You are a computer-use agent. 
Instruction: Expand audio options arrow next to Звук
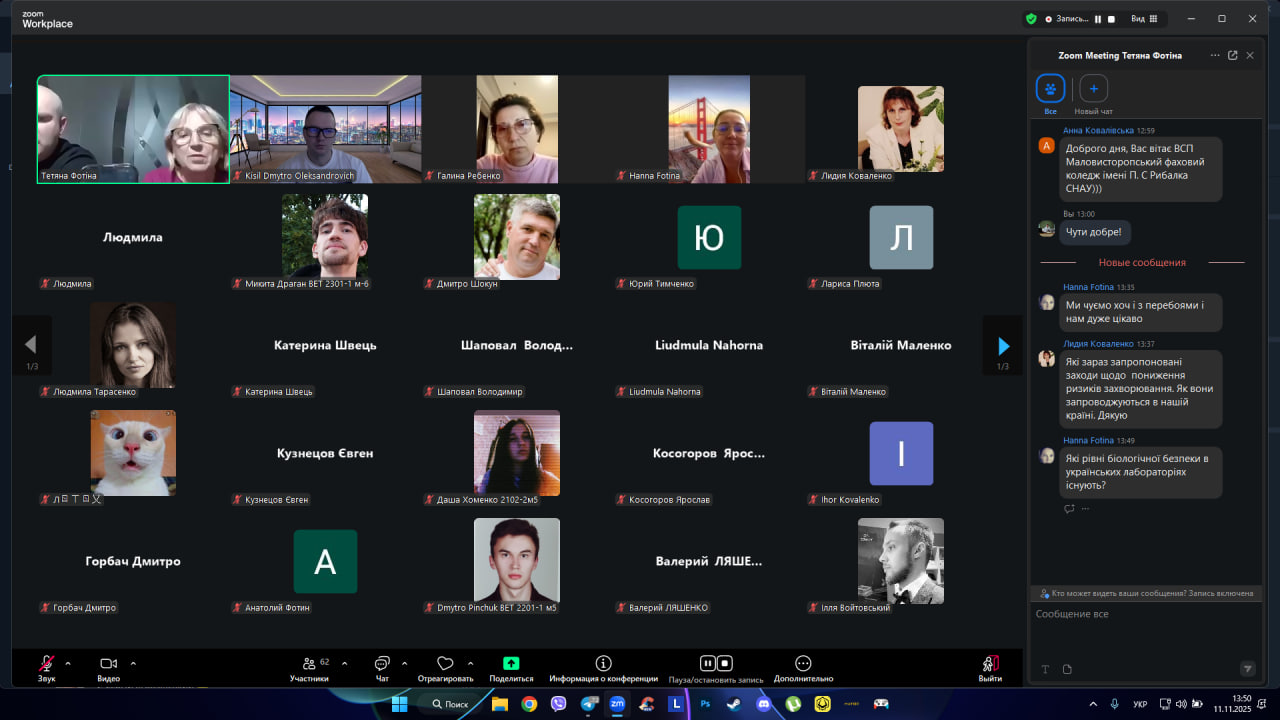click(68, 663)
